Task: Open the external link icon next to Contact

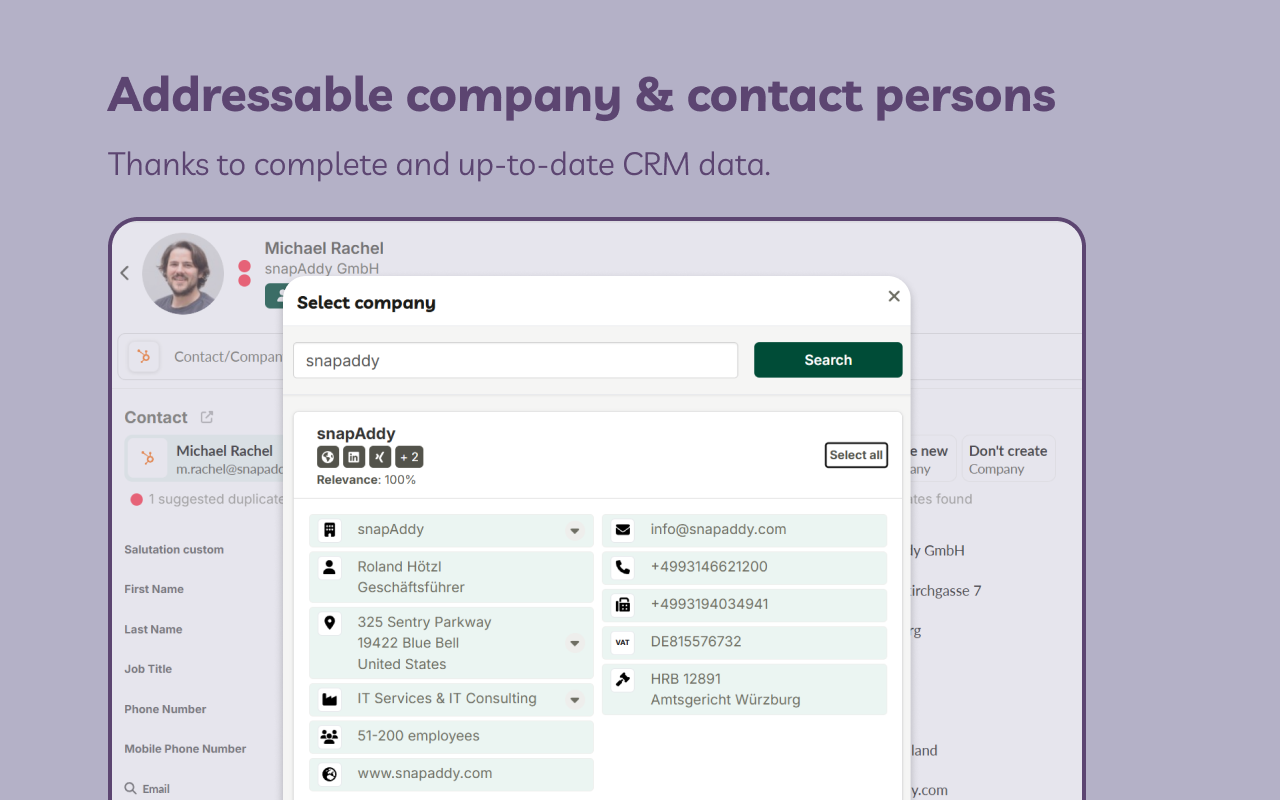Action: 207,417
